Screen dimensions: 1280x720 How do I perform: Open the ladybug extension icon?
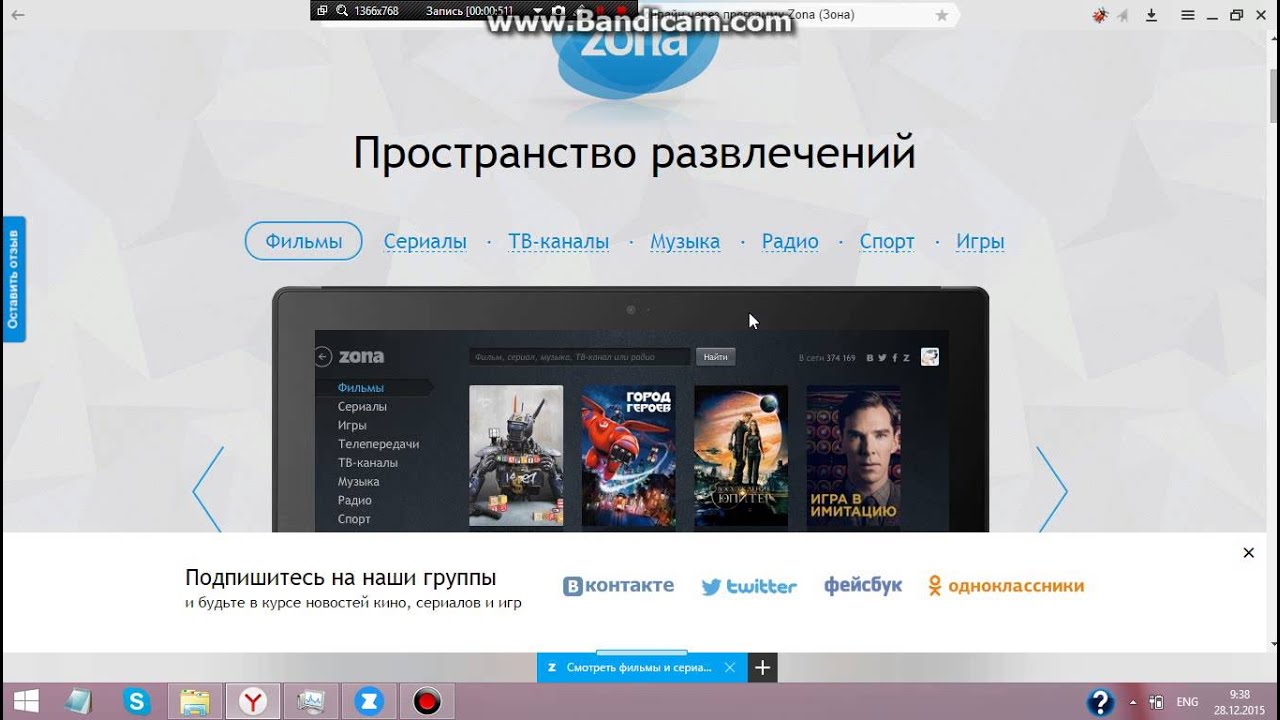(1100, 15)
